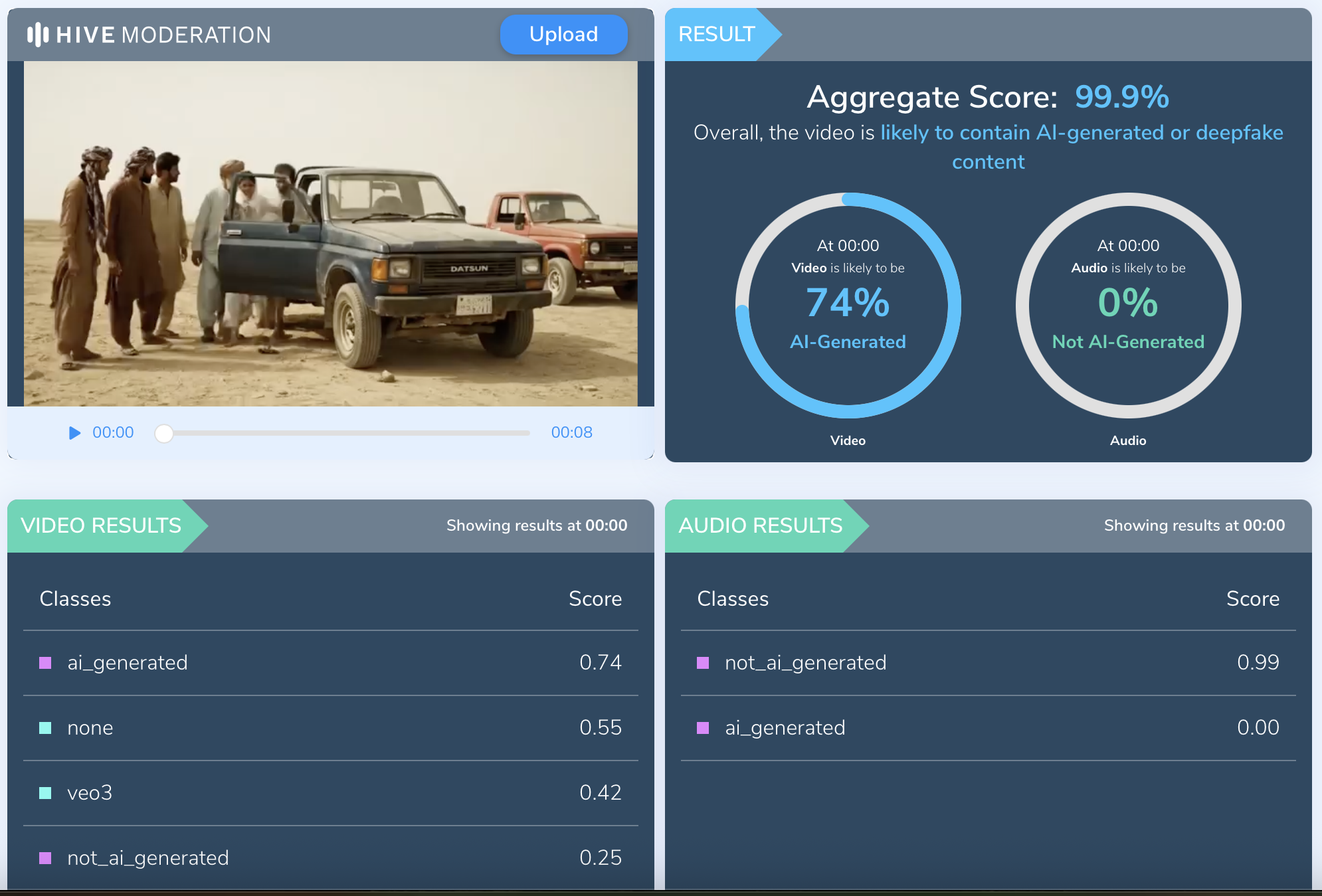
Task: Click the 00:00 current time label
Action: coord(113,432)
